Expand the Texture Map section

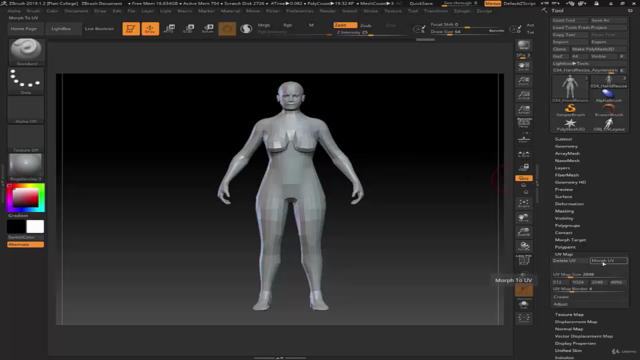click(569, 315)
